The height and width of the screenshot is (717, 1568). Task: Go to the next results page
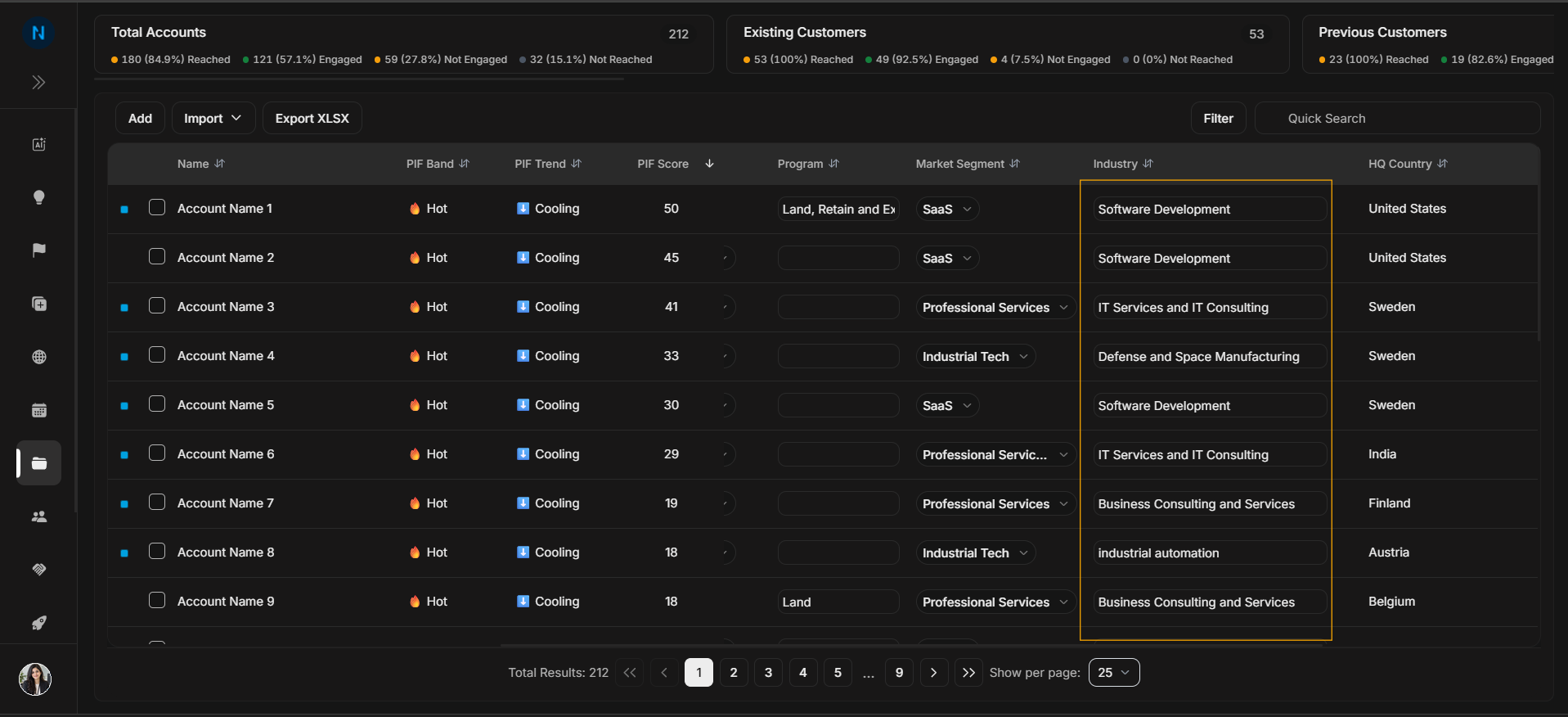pos(933,673)
